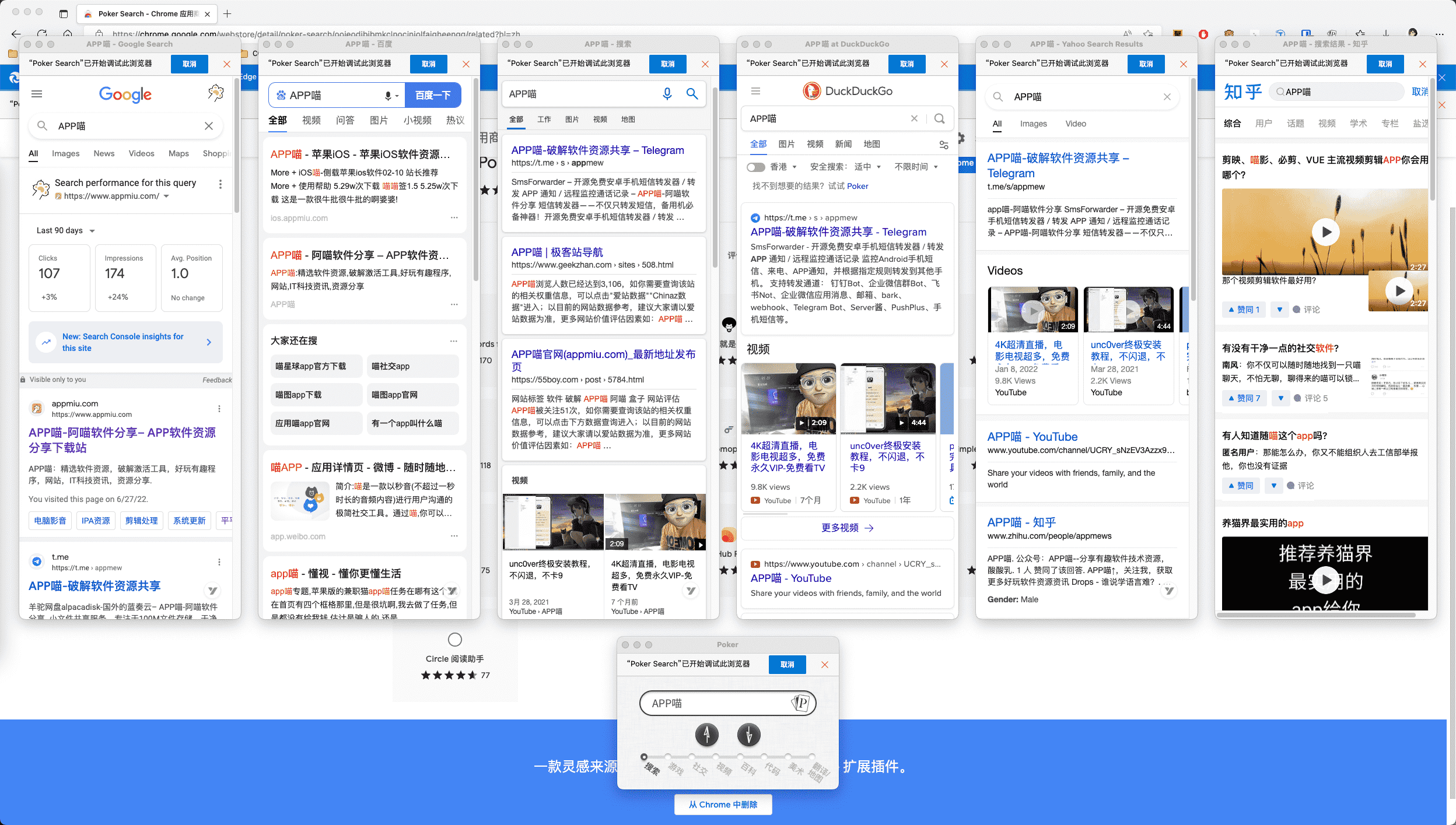
Task: Switch to DuckDuckGo 新闻 tab
Action: tap(843, 145)
